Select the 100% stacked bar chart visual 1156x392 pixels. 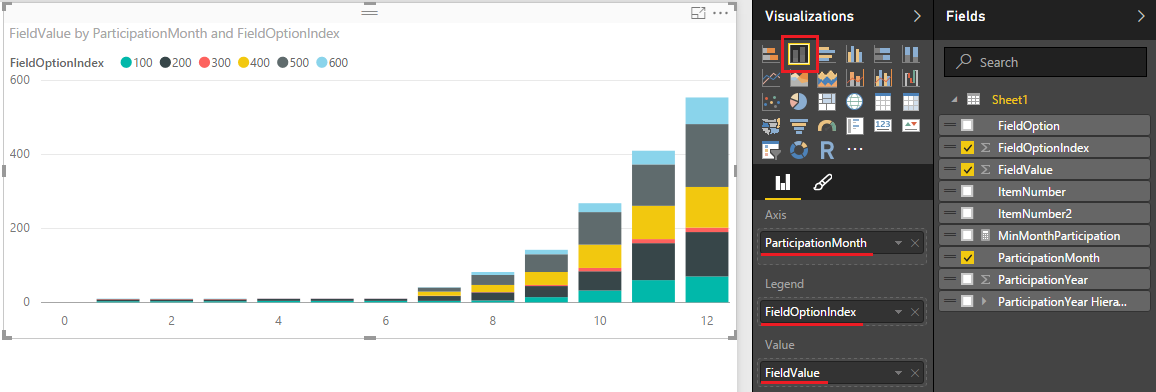pyautogui.click(x=882, y=54)
